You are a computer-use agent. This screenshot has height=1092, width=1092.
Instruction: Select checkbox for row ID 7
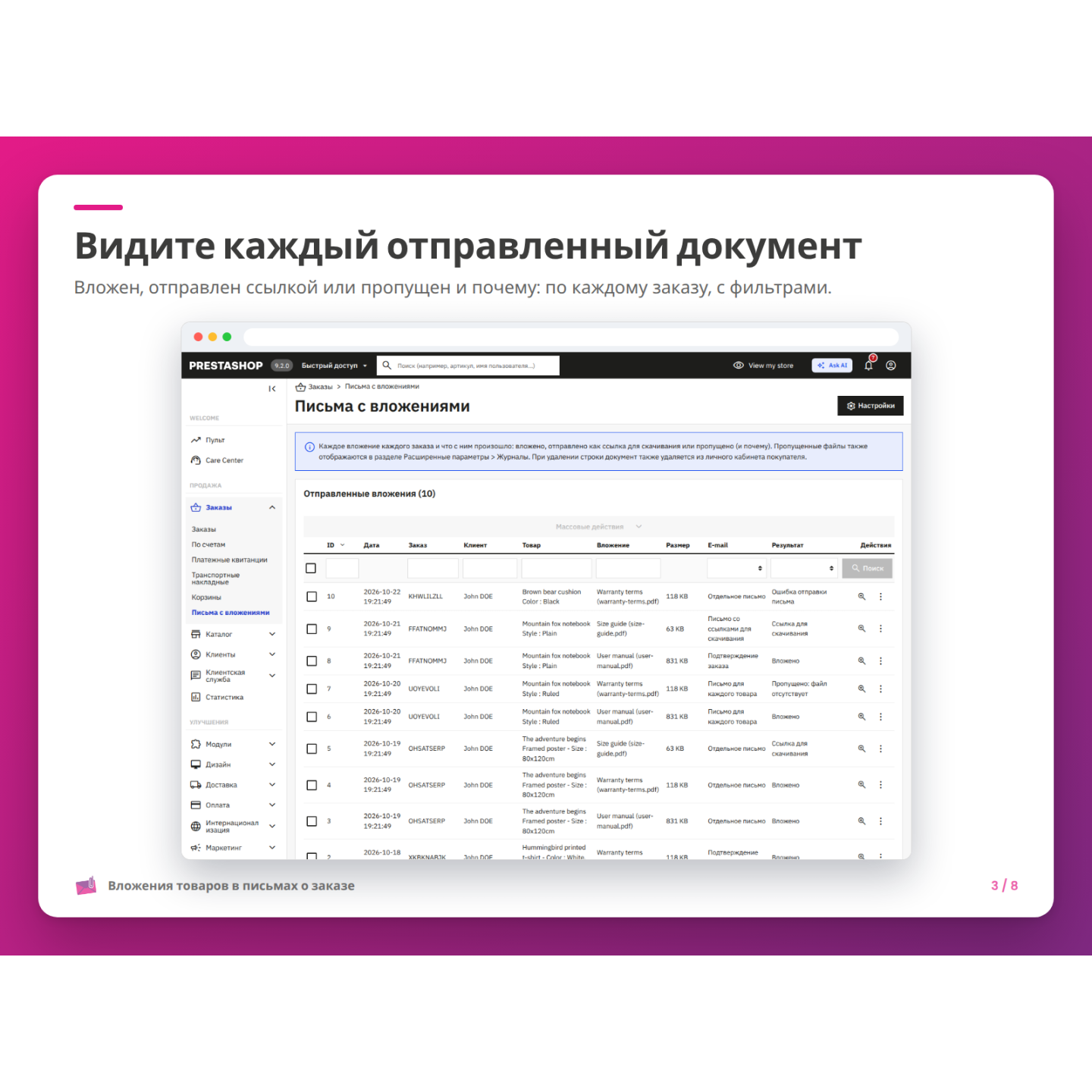tap(312, 689)
